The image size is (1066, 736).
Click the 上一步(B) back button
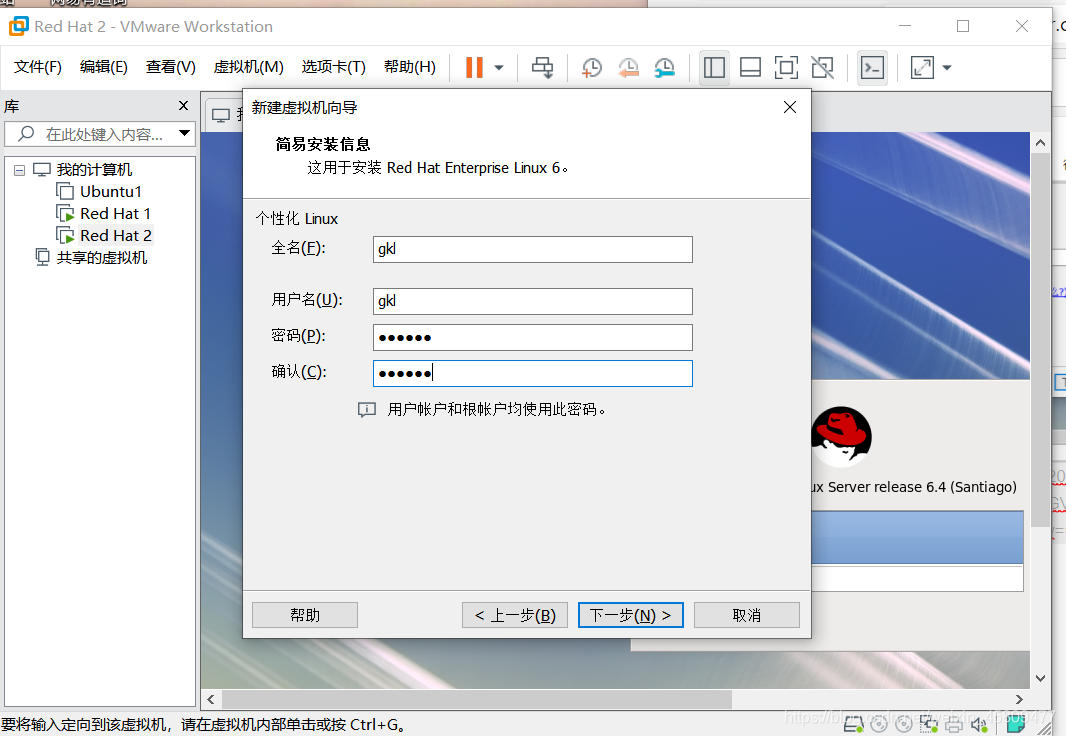(x=515, y=615)
